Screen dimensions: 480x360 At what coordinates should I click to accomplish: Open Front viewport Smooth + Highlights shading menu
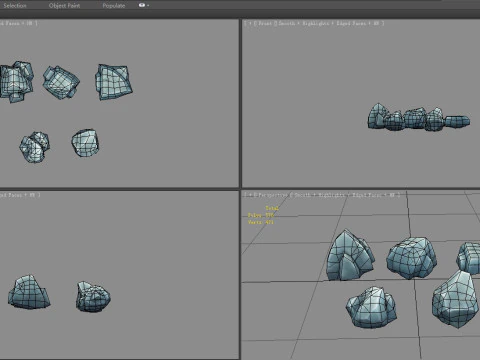(331, 23)
